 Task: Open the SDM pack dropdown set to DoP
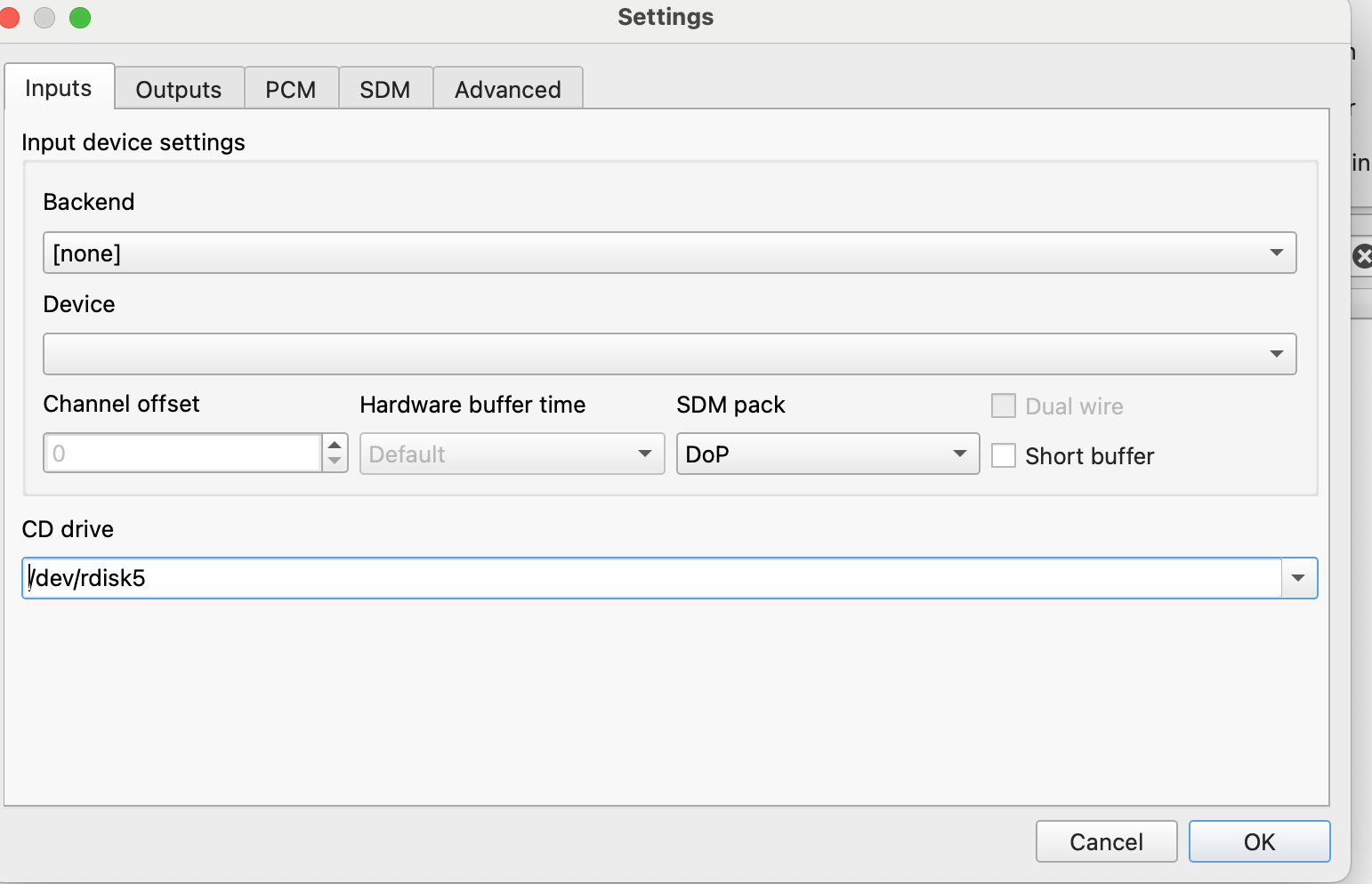point(827,454)
